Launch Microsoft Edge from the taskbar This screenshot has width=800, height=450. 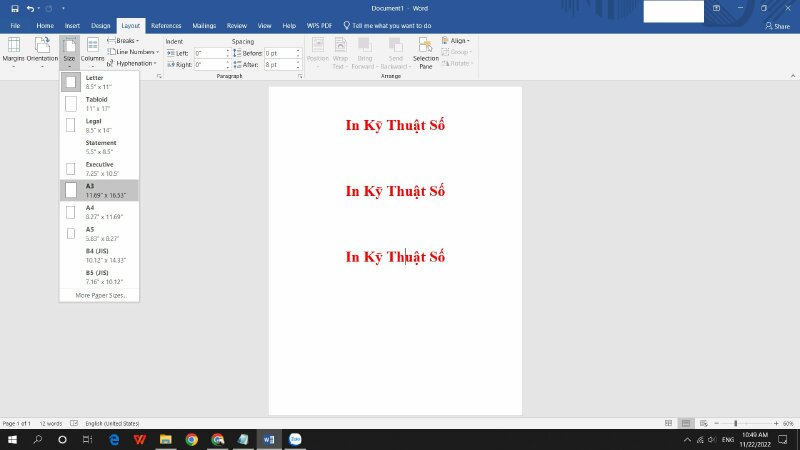point(114,439)
